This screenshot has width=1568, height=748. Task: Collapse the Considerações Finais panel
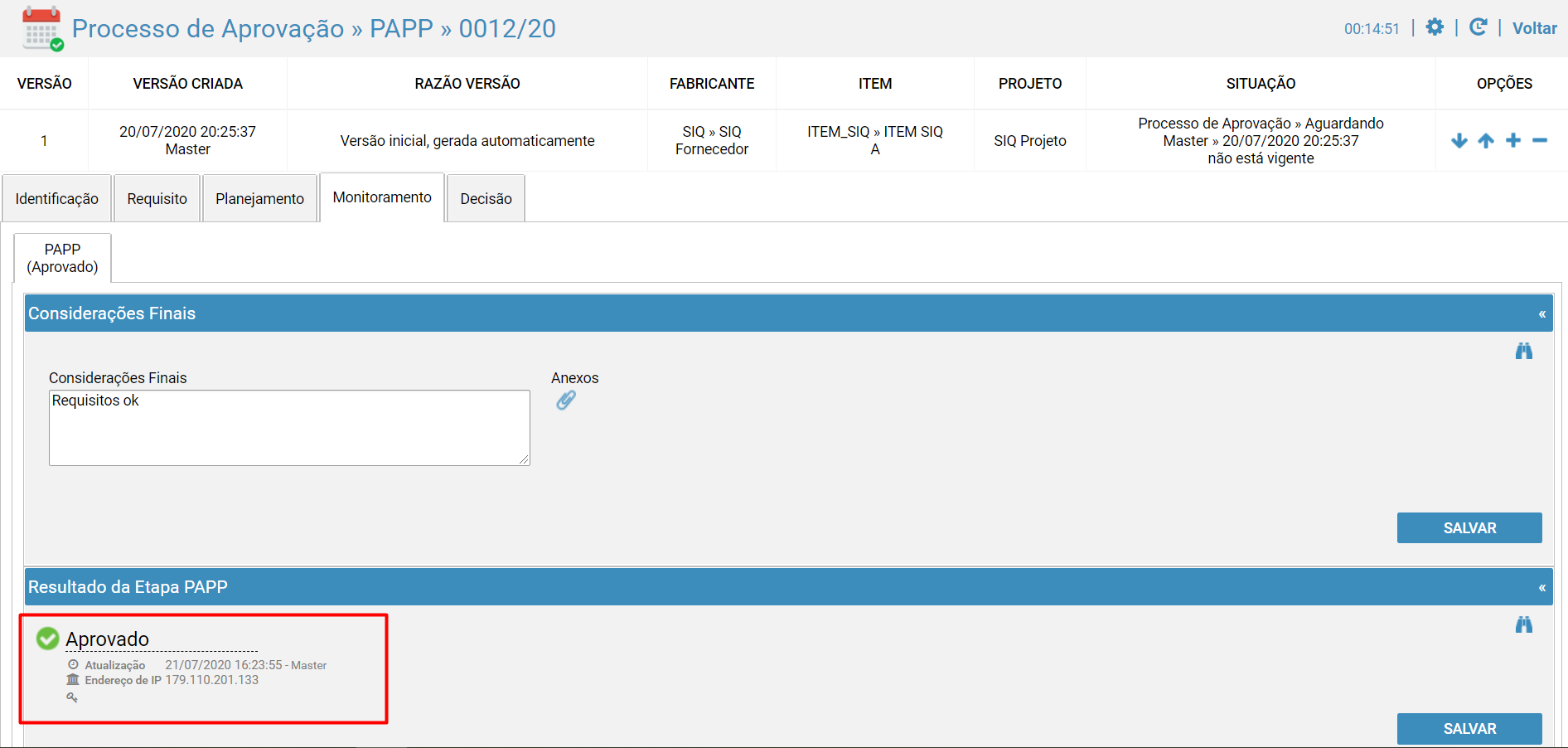click(1541, 314)
